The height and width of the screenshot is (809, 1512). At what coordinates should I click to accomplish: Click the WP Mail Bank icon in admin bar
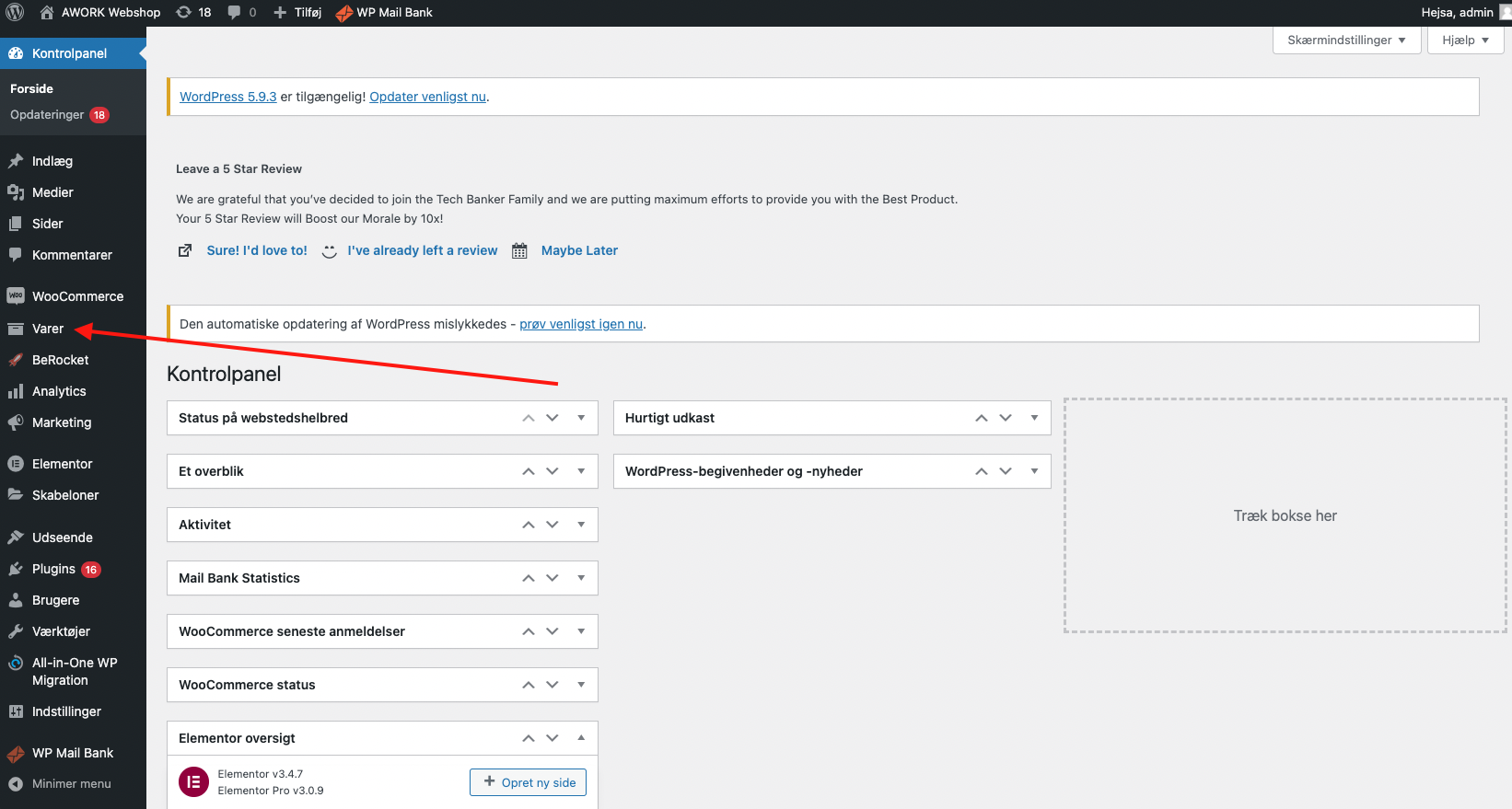344,13
